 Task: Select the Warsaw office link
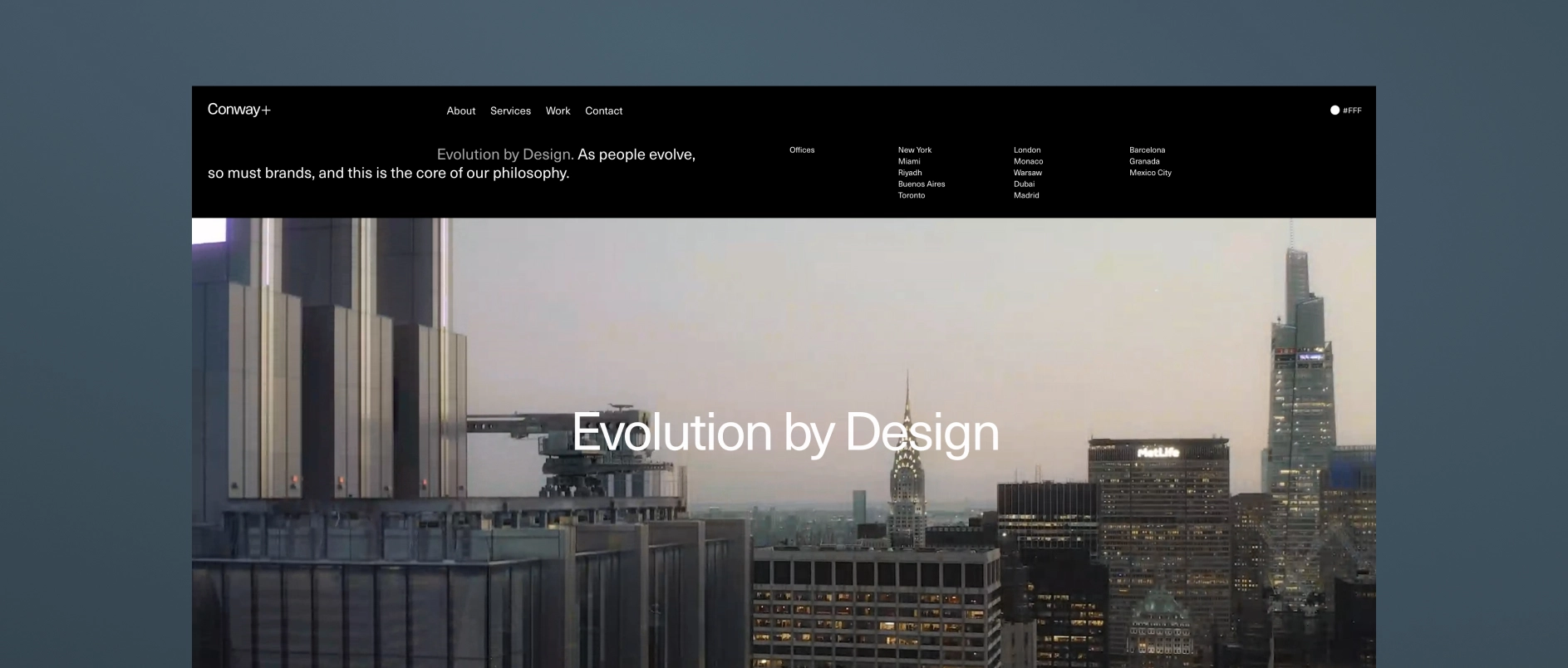click(x=1028, y=173)
